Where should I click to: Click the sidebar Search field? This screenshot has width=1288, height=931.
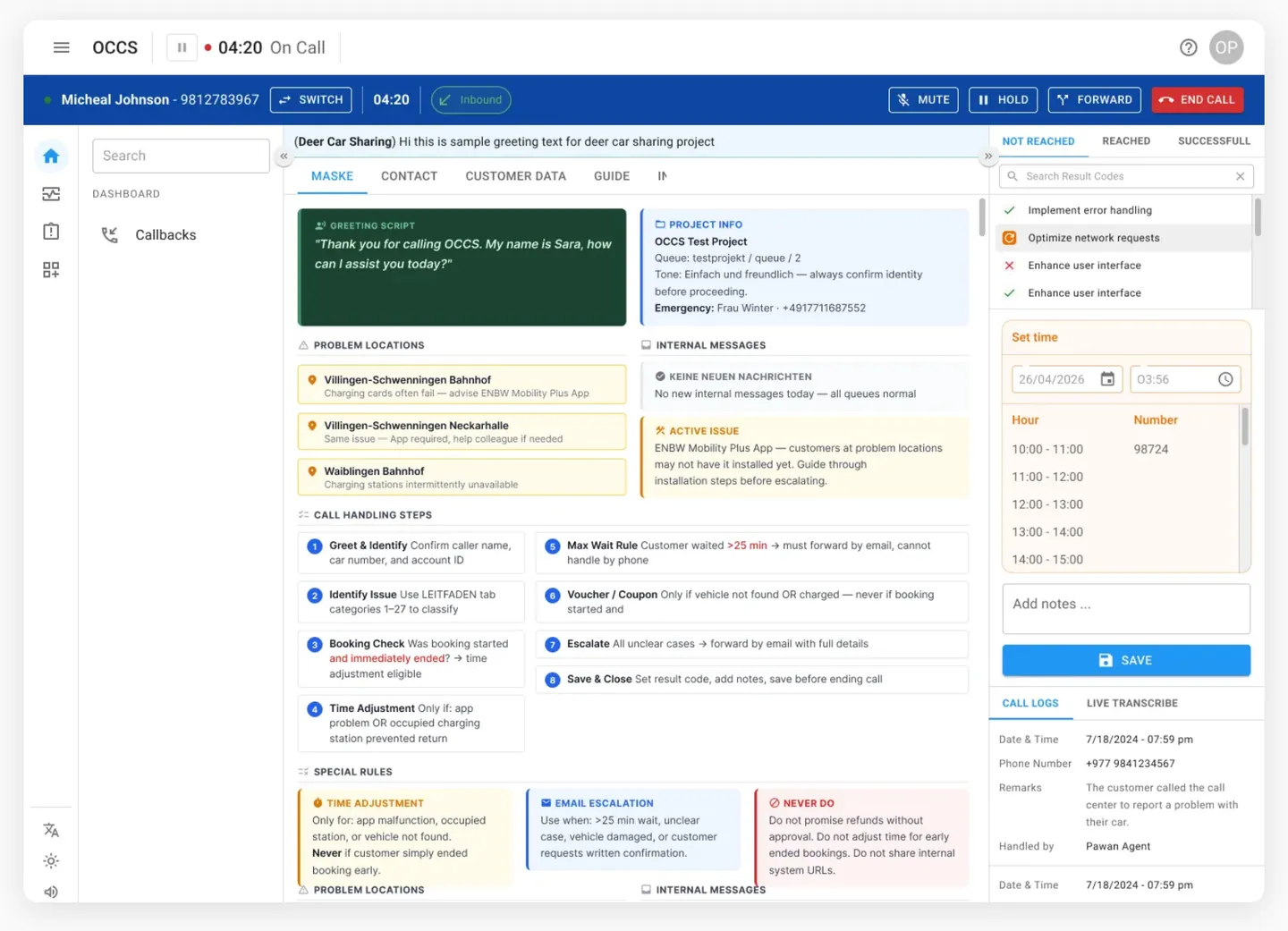[181, 156]
